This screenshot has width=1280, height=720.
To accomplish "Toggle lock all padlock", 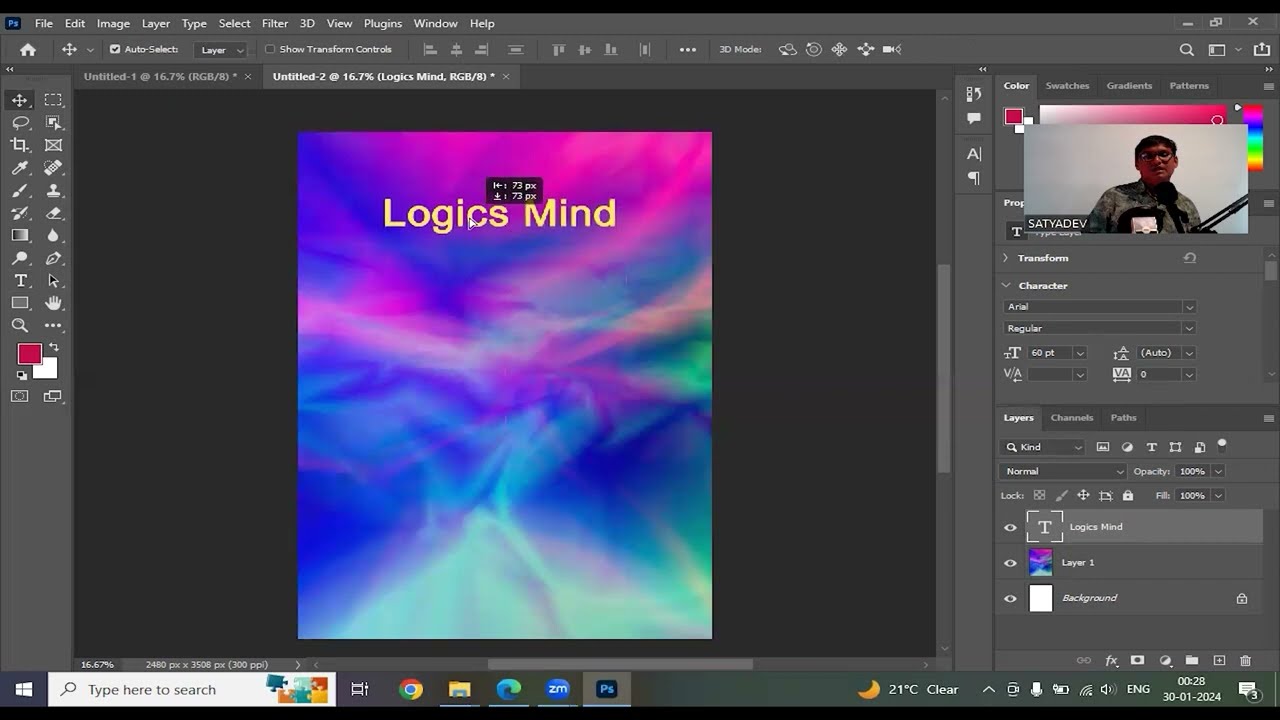I will coord(1128,496).
